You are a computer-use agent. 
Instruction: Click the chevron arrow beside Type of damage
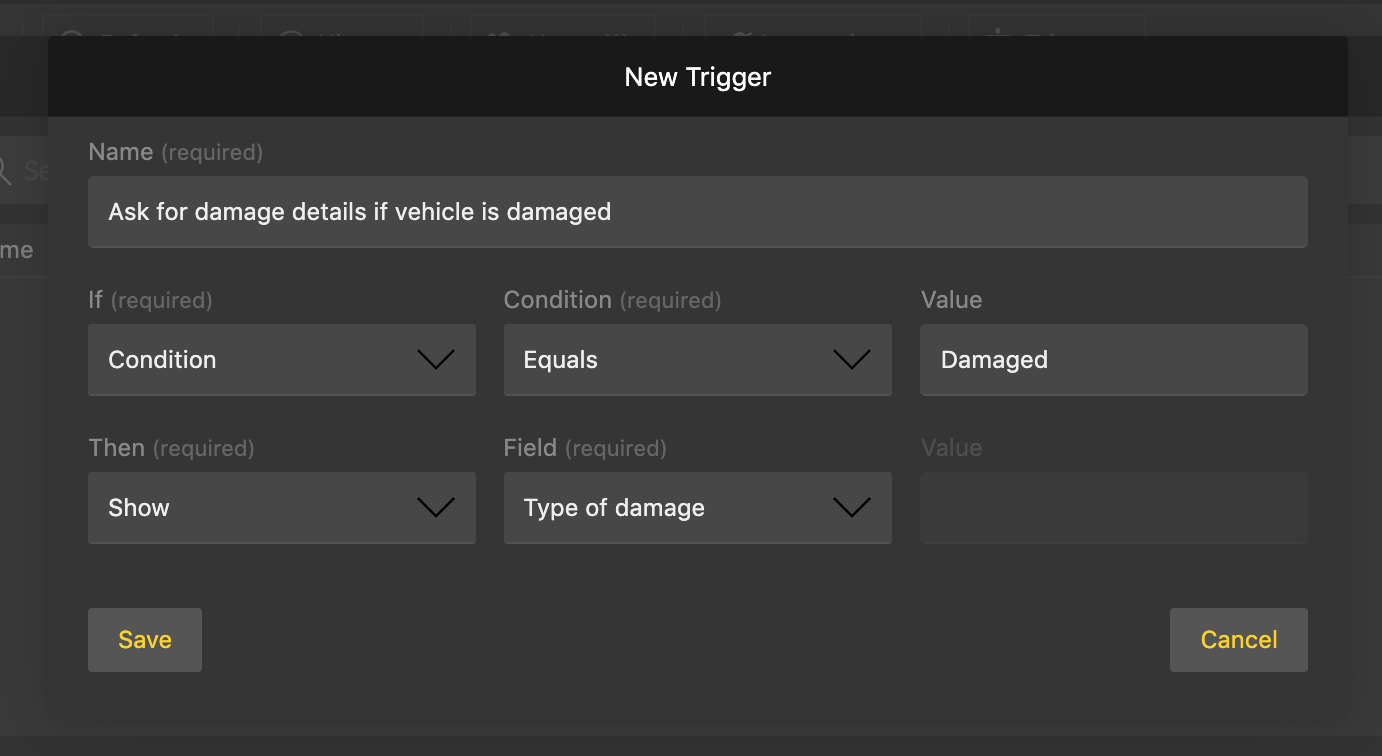pos(852,508)
